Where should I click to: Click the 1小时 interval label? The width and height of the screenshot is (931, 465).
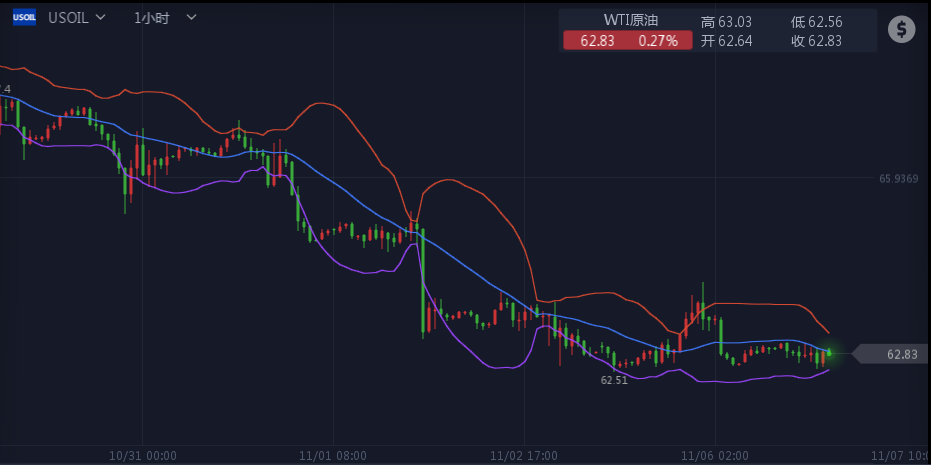pyautogui.click(x=151, y=18)
